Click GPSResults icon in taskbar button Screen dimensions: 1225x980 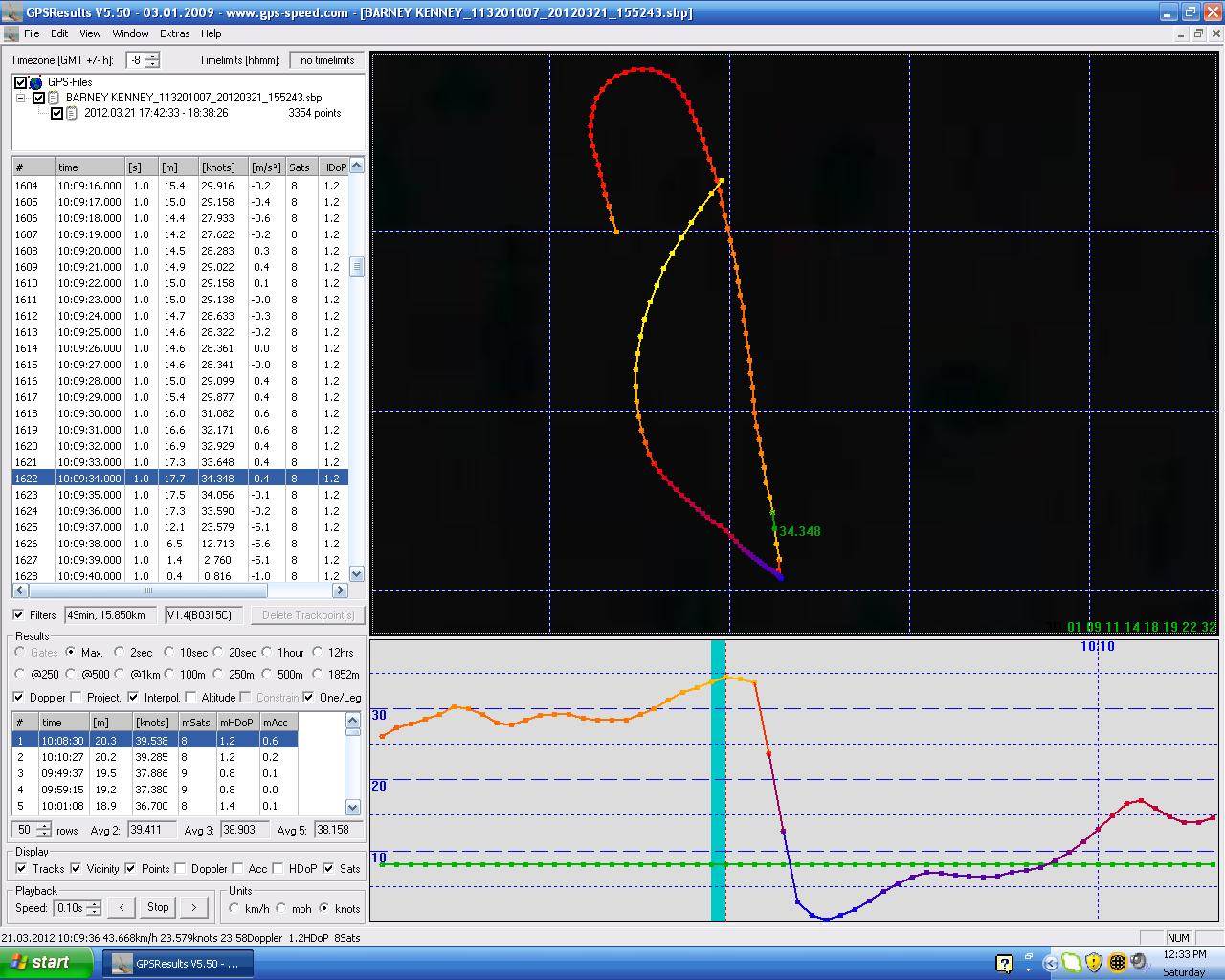pyautogui.click(x=122, y=964)
